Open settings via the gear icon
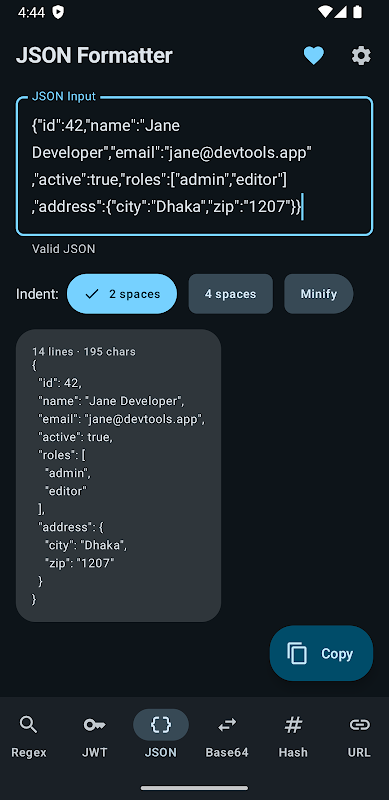This screenshot has width=389, height=800. [x=361, y=56]
